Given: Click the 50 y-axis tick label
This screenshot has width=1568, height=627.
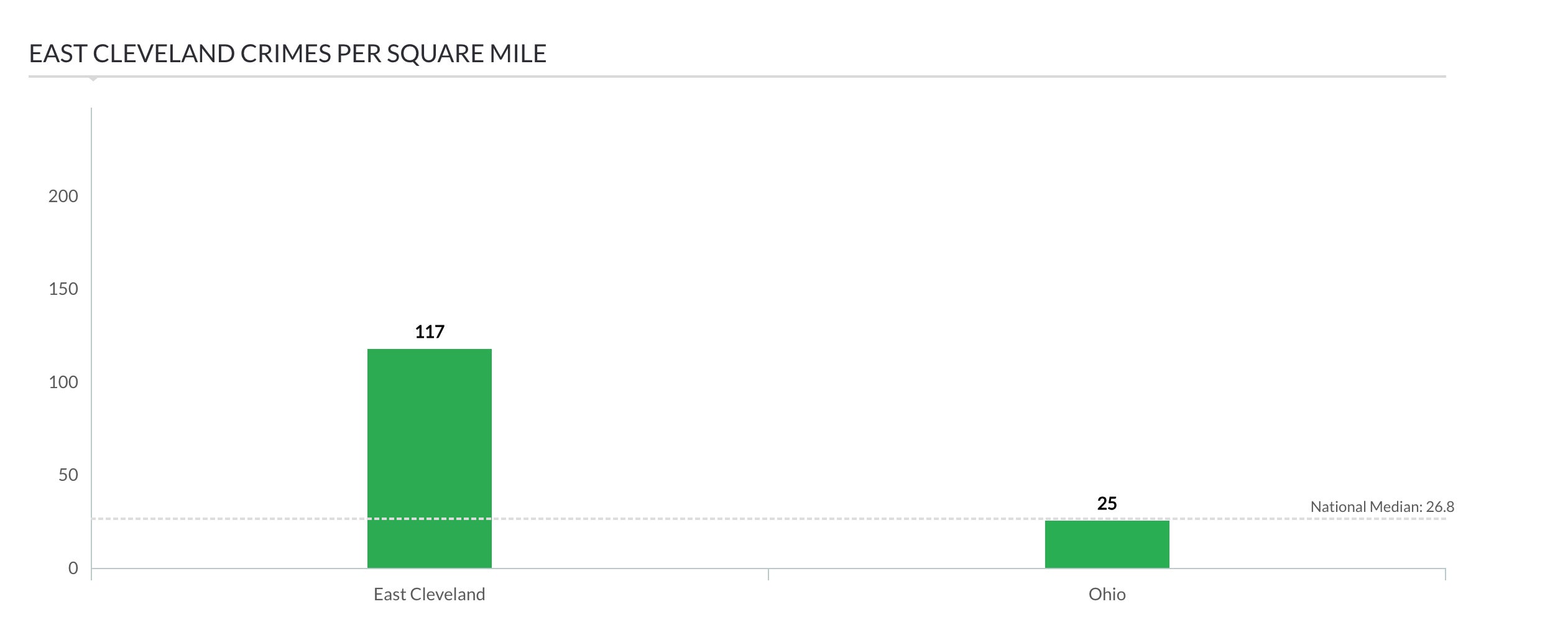Looking at the screenshot, I should coord(68,475).
